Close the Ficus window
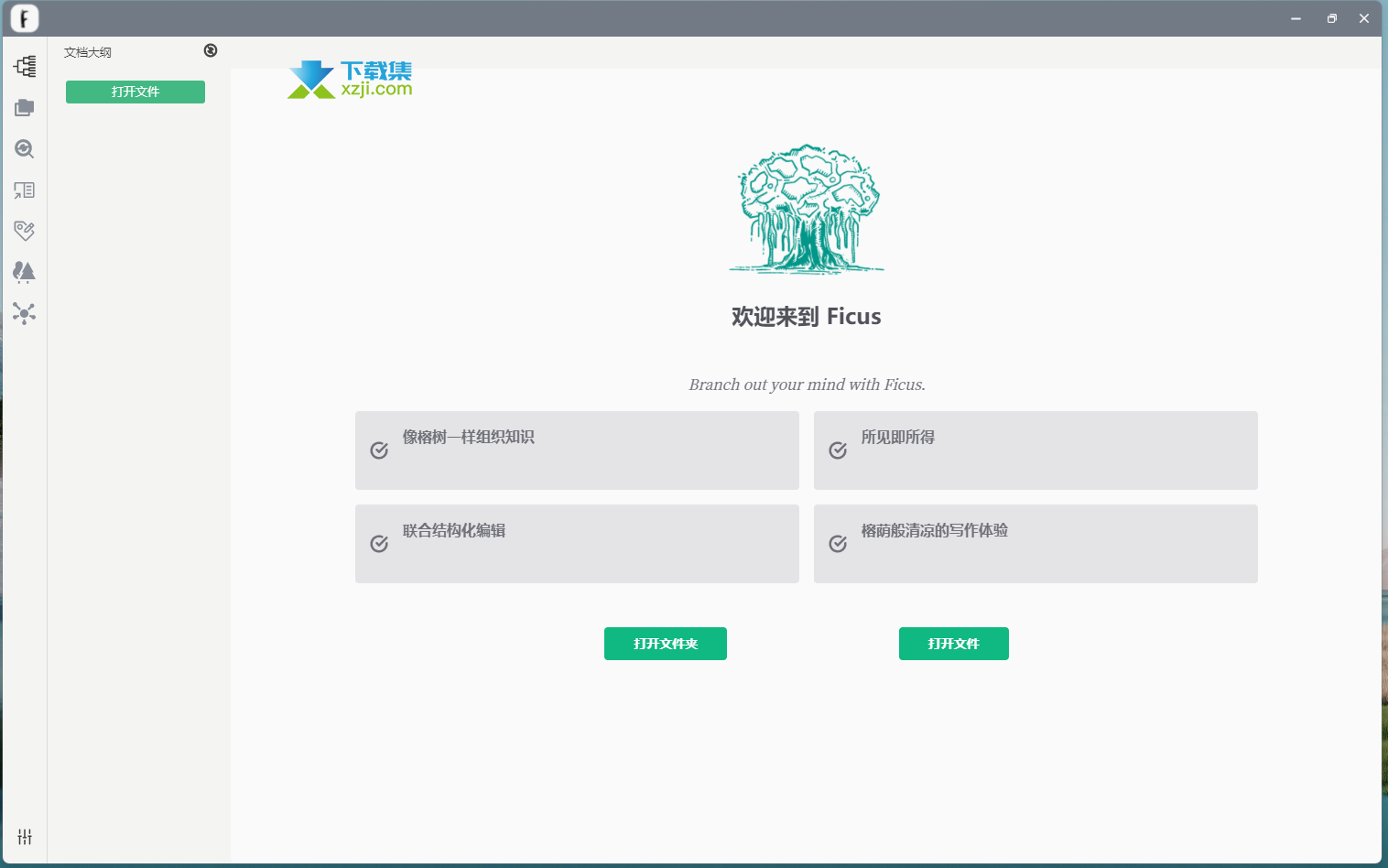The width and height of the screenshot is (1388, 868). coord(1364,18)
